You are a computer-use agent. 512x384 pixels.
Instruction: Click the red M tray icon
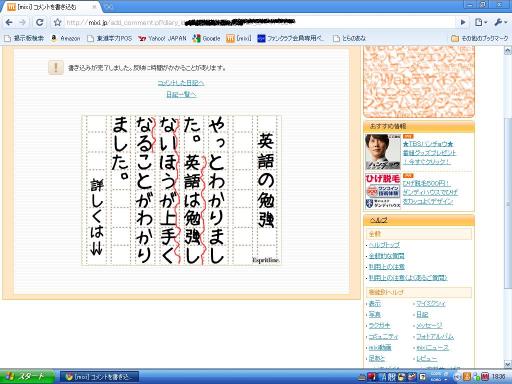coord(485,377)
